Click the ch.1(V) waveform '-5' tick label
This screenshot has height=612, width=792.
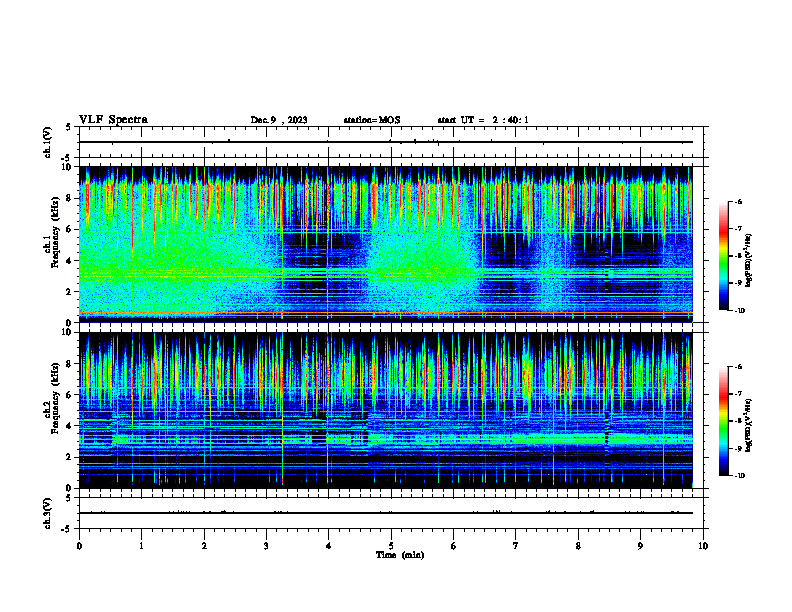click(67, 158)
